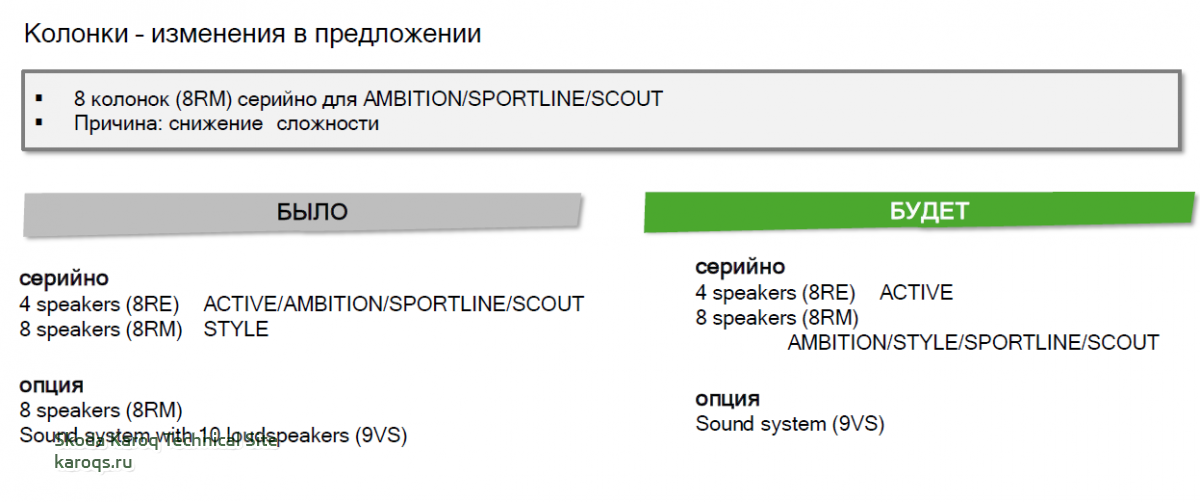Click the right column ACTIVE label

(916, 293)
